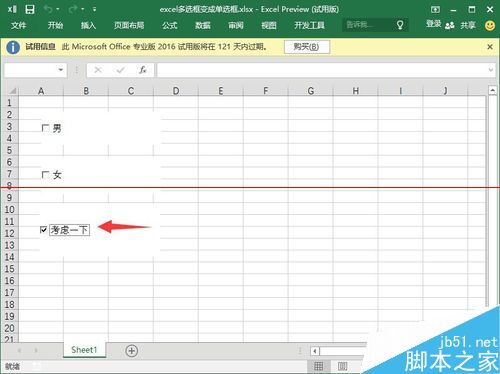Click the Save icon in quick access toolbar
The height and width of the screenshot is (374, 500).
click(30, 9)
